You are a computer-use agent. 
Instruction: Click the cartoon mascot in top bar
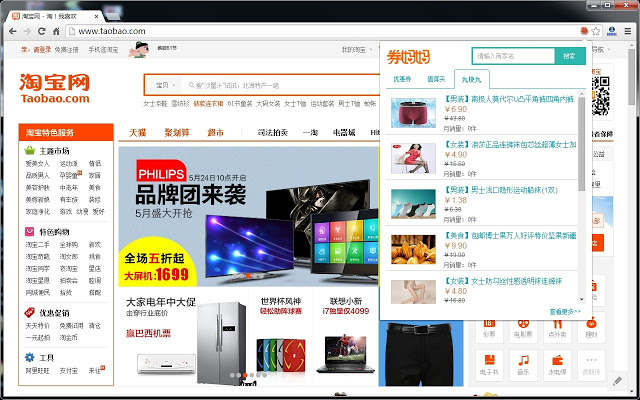coord(138,49)
